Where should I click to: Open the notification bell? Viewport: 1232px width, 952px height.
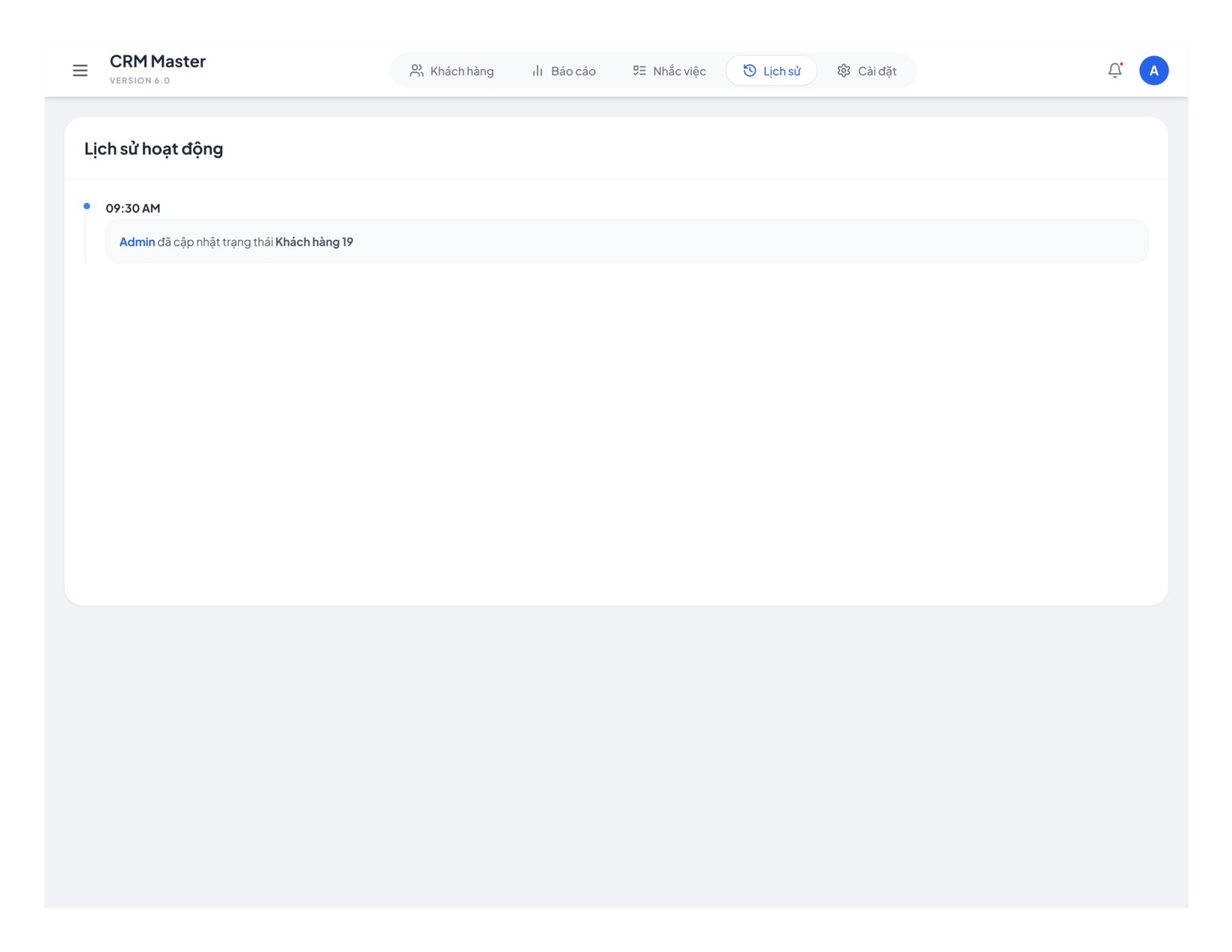[1115, 71]
